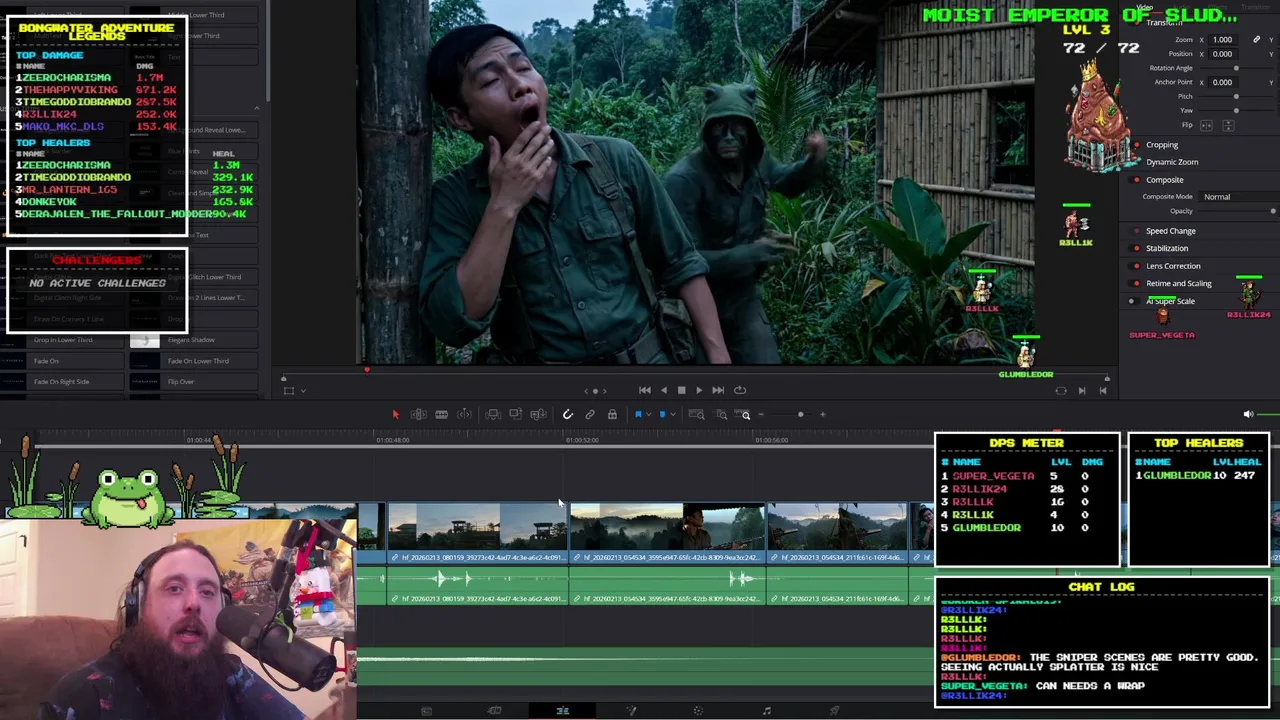
Task: Activate the Trim Edit Mode tool
Action: coord(418,414)
